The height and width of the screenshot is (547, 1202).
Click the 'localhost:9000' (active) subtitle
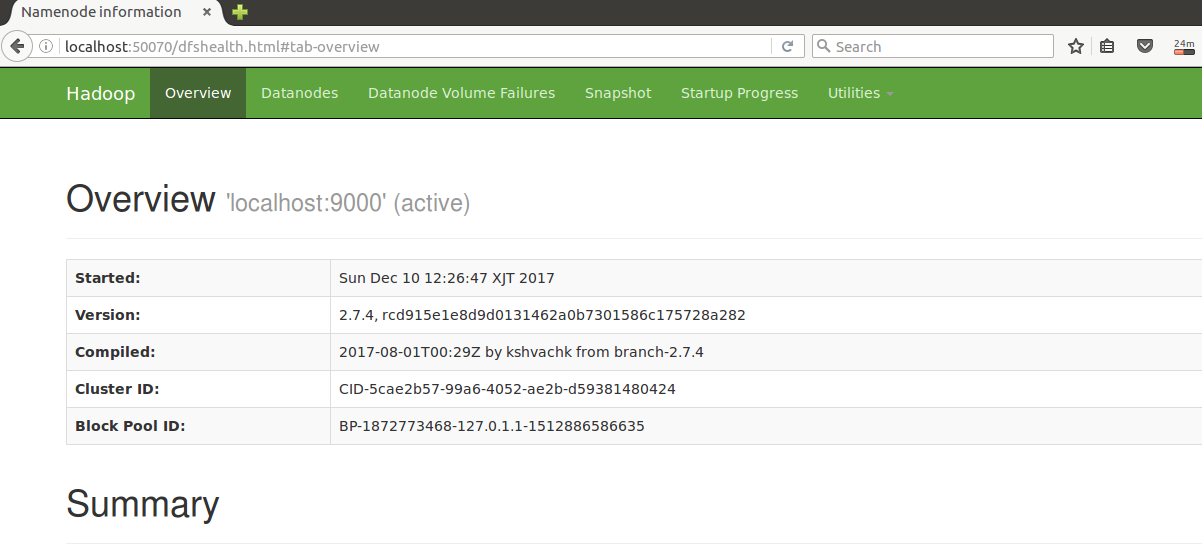point(349,203)
